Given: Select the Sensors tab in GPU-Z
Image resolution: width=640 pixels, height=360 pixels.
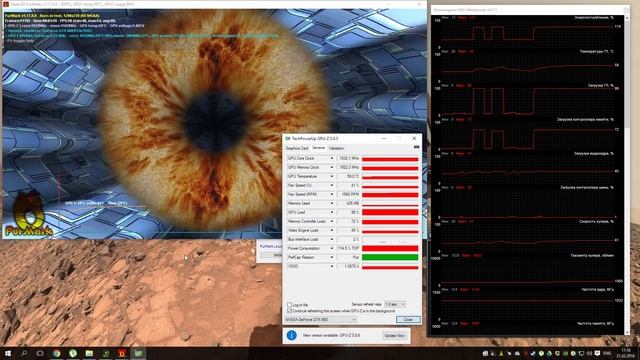Looking at the screenshot, I should [318, 148].
